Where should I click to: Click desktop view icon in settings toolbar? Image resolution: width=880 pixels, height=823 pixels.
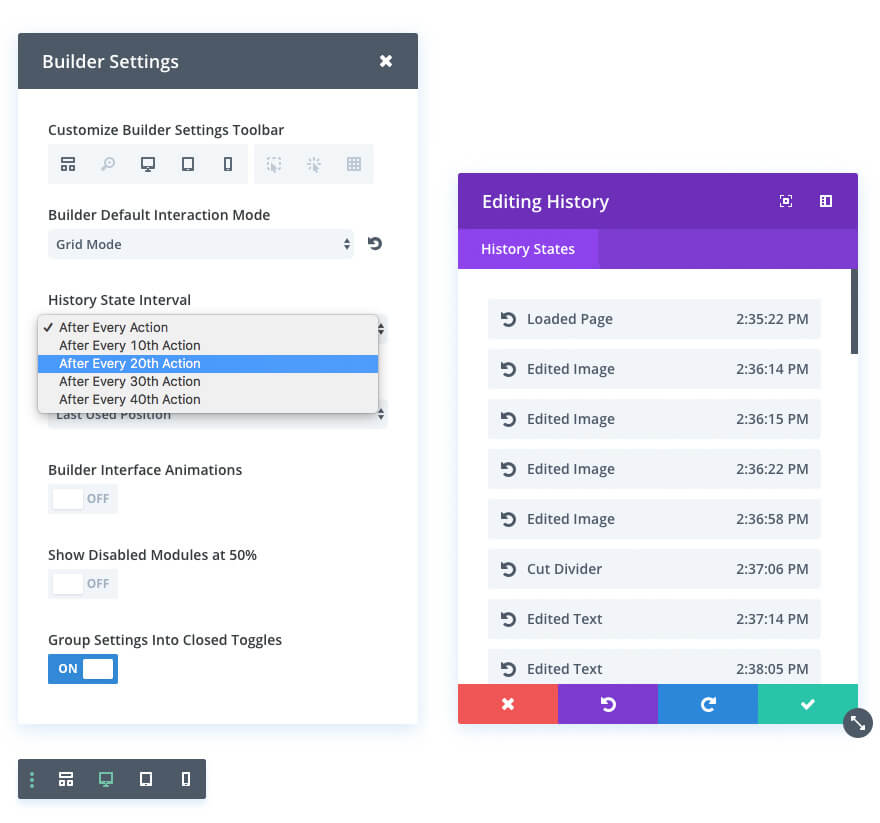click(148, 164)
